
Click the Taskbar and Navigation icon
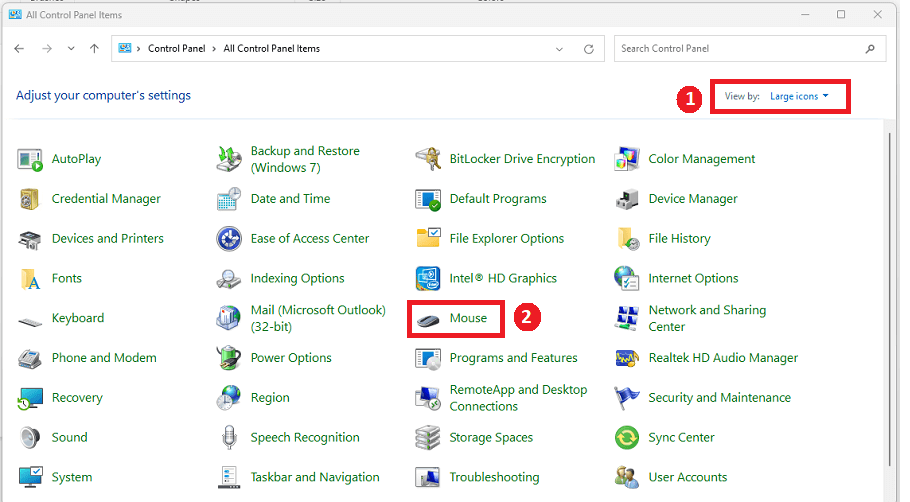tap(229, 478)
